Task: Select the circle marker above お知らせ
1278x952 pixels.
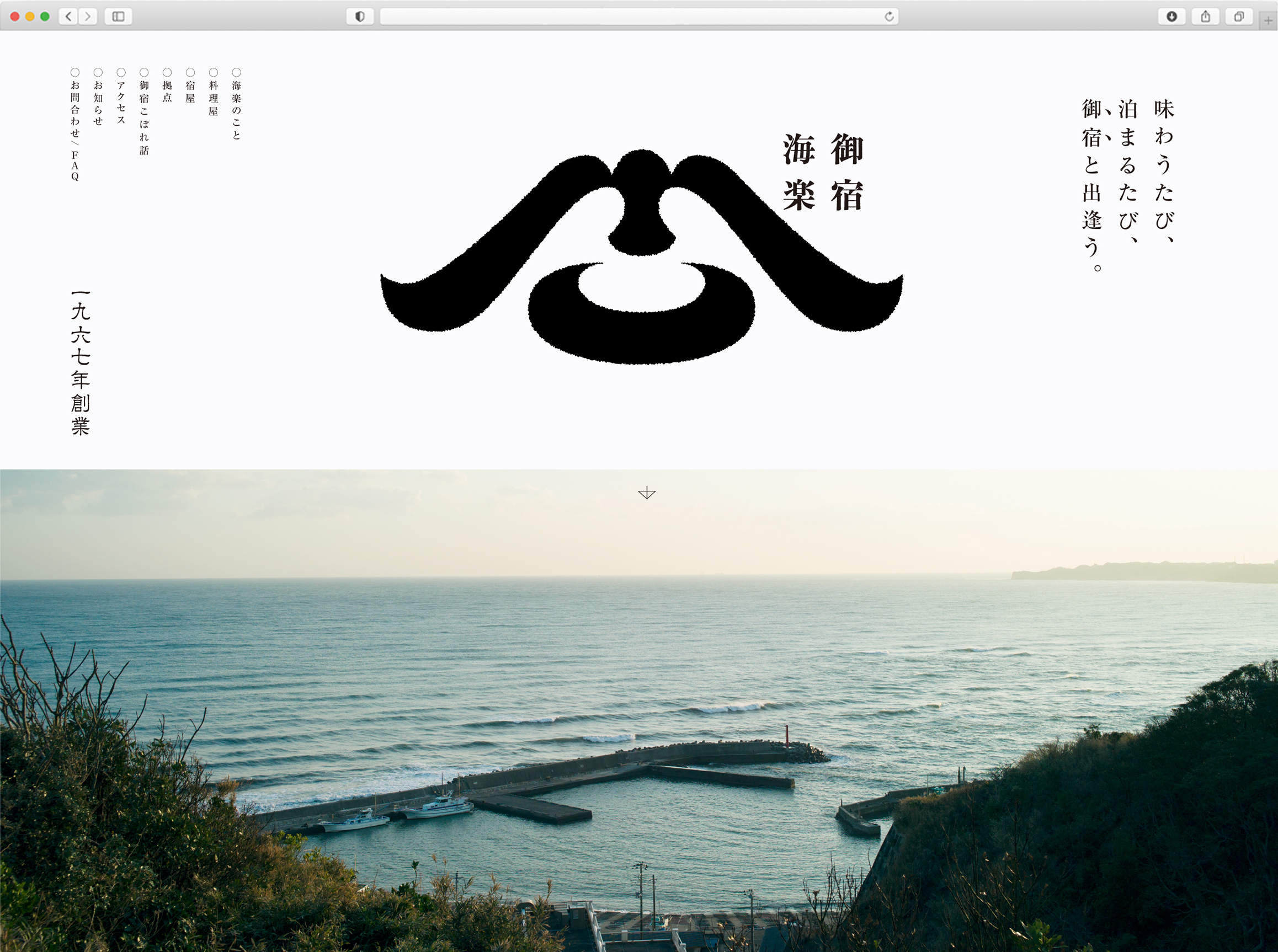Action: [98, 72]
